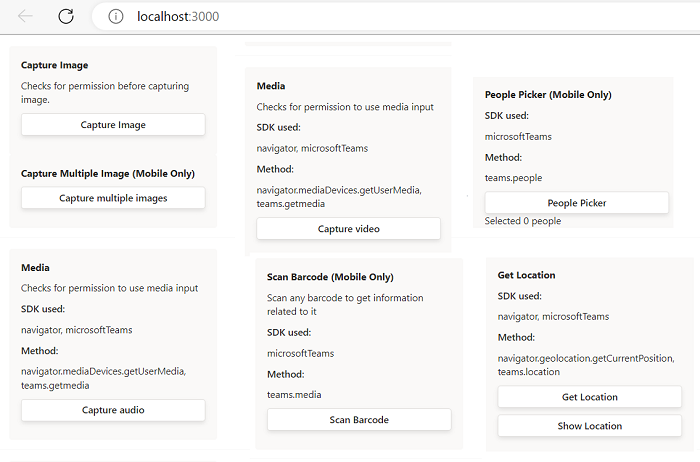Launch the Scan Barcode button

359,419
